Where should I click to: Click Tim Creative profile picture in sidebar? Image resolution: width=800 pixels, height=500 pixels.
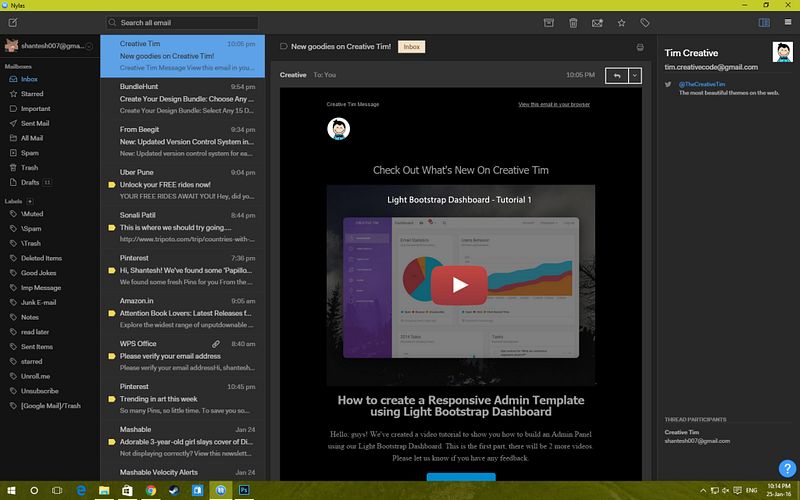782,52
